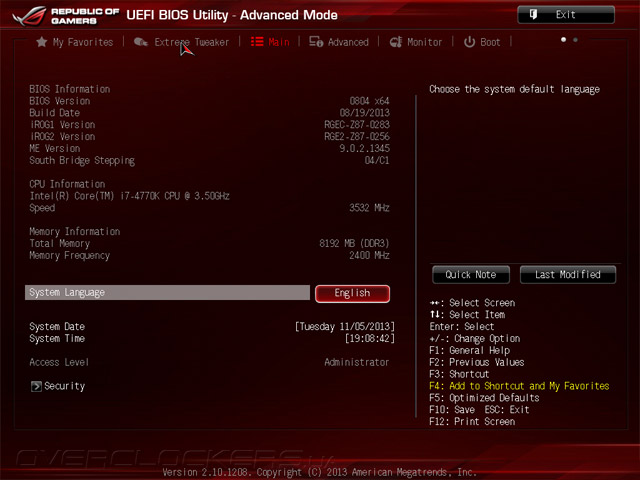This screenshot has width=640, height=480.
Task: Click the System Date label
Action: tap(57, 327)
